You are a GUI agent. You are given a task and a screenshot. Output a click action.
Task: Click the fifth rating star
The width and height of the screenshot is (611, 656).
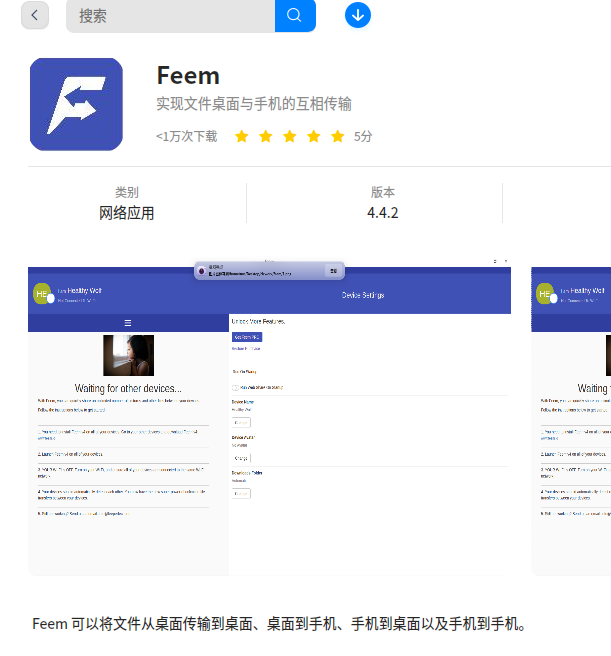tap(338, 136)
